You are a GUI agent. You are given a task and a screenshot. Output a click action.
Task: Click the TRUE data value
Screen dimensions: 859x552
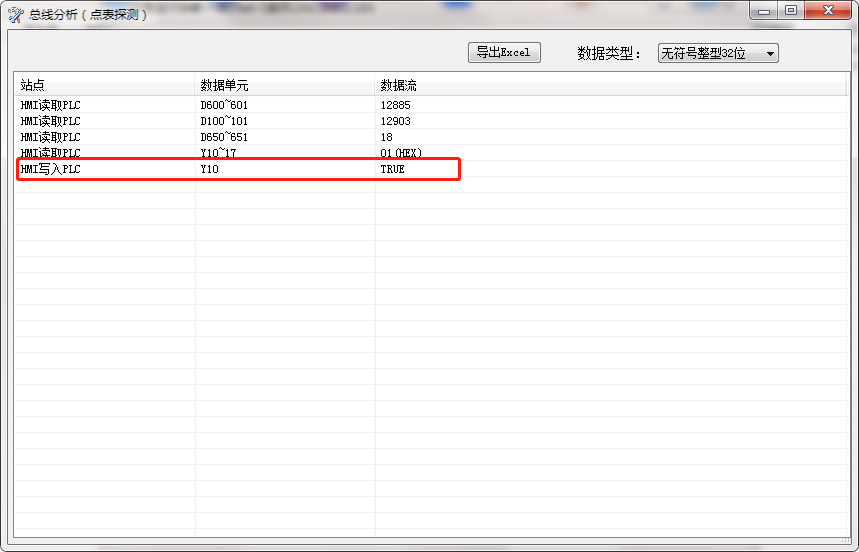coord(392,170)
